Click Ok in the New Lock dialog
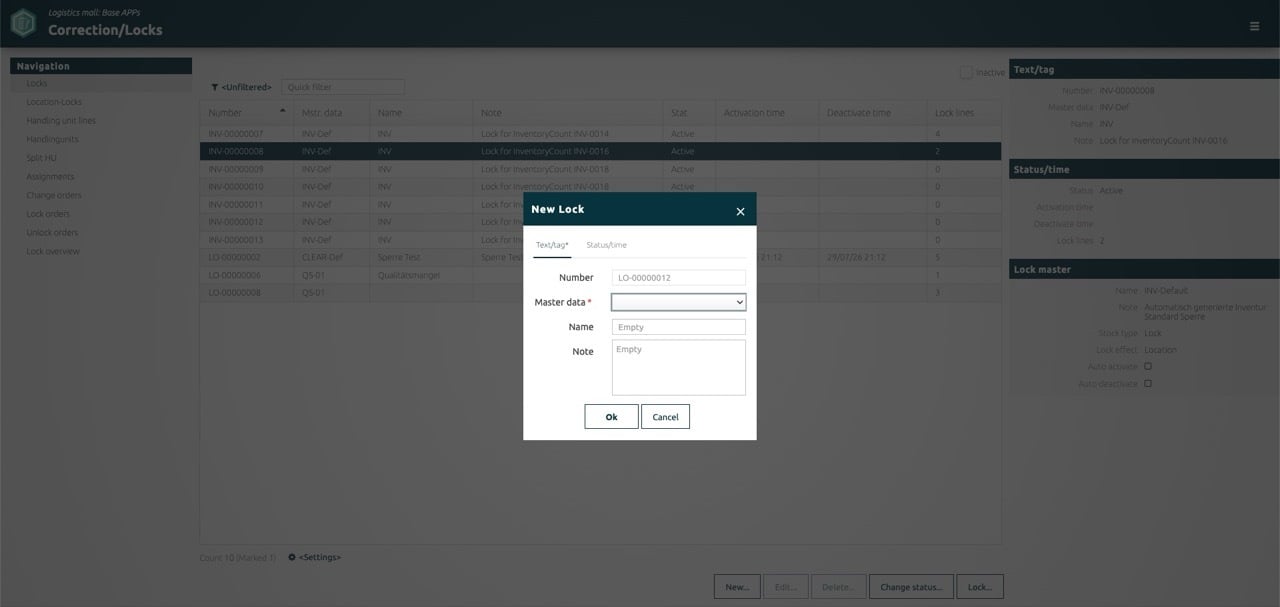Screen dimensions: 1280x607 coord(611,417)
